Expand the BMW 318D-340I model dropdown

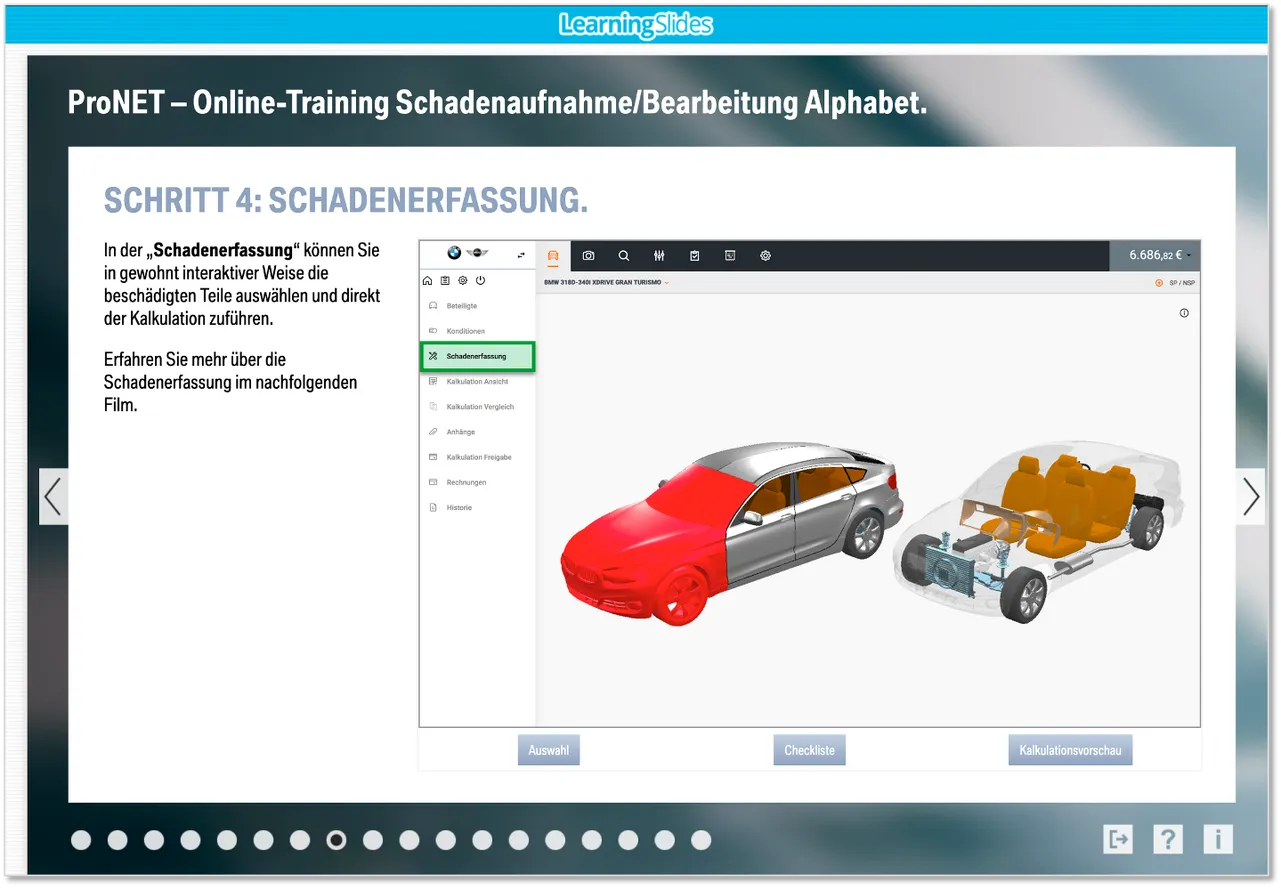point(606,283)
